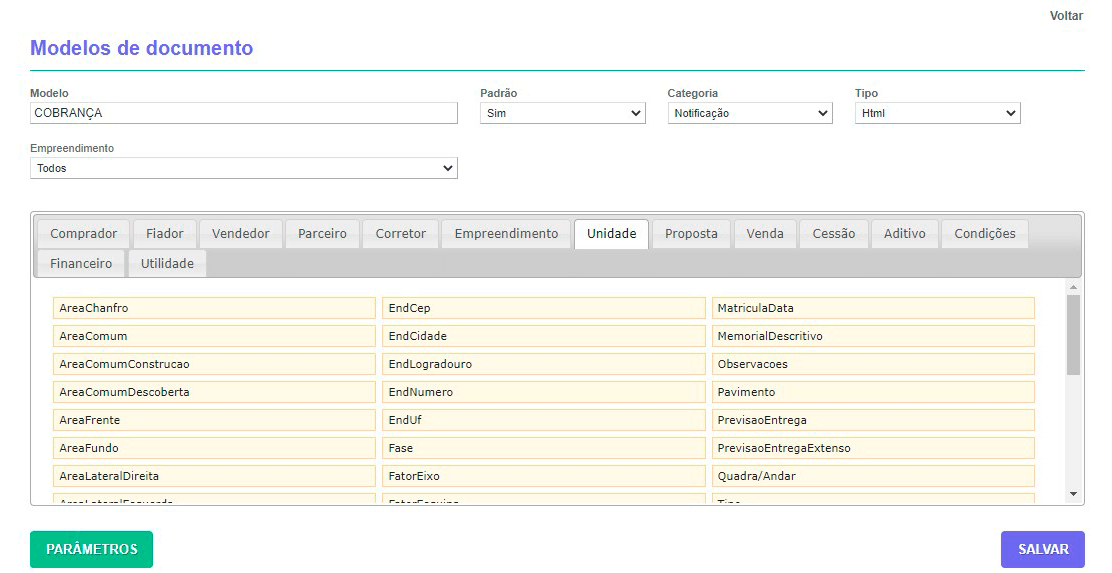Open the Vendedor tab
The image size is (1112, 573).
click(241, 234)
